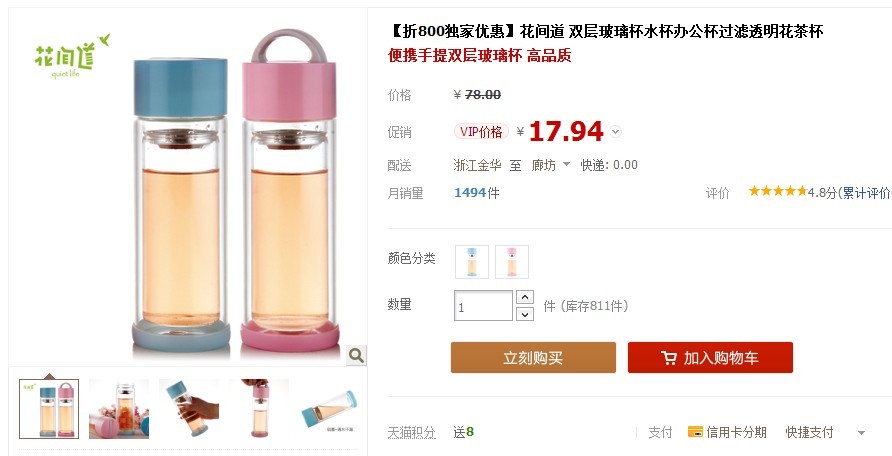Screen dimensions: 892x456
Task: Click the magnifier zoom icon on product image
Action: [357, 355]
